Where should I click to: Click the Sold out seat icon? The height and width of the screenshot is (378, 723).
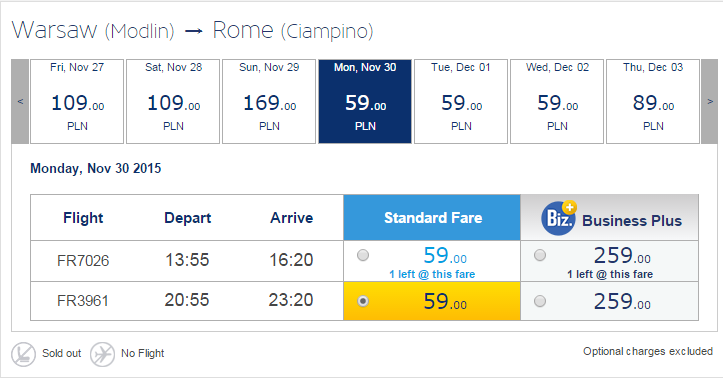tap(23, 354)
